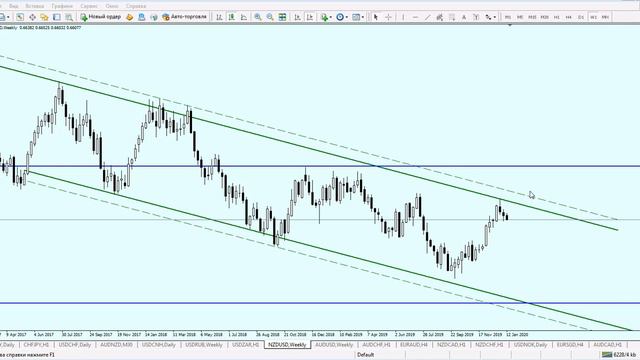Screen dimensions: 640x360
Task: Expand the Templates dropdown arrow
Action: [x=363, y=17]
